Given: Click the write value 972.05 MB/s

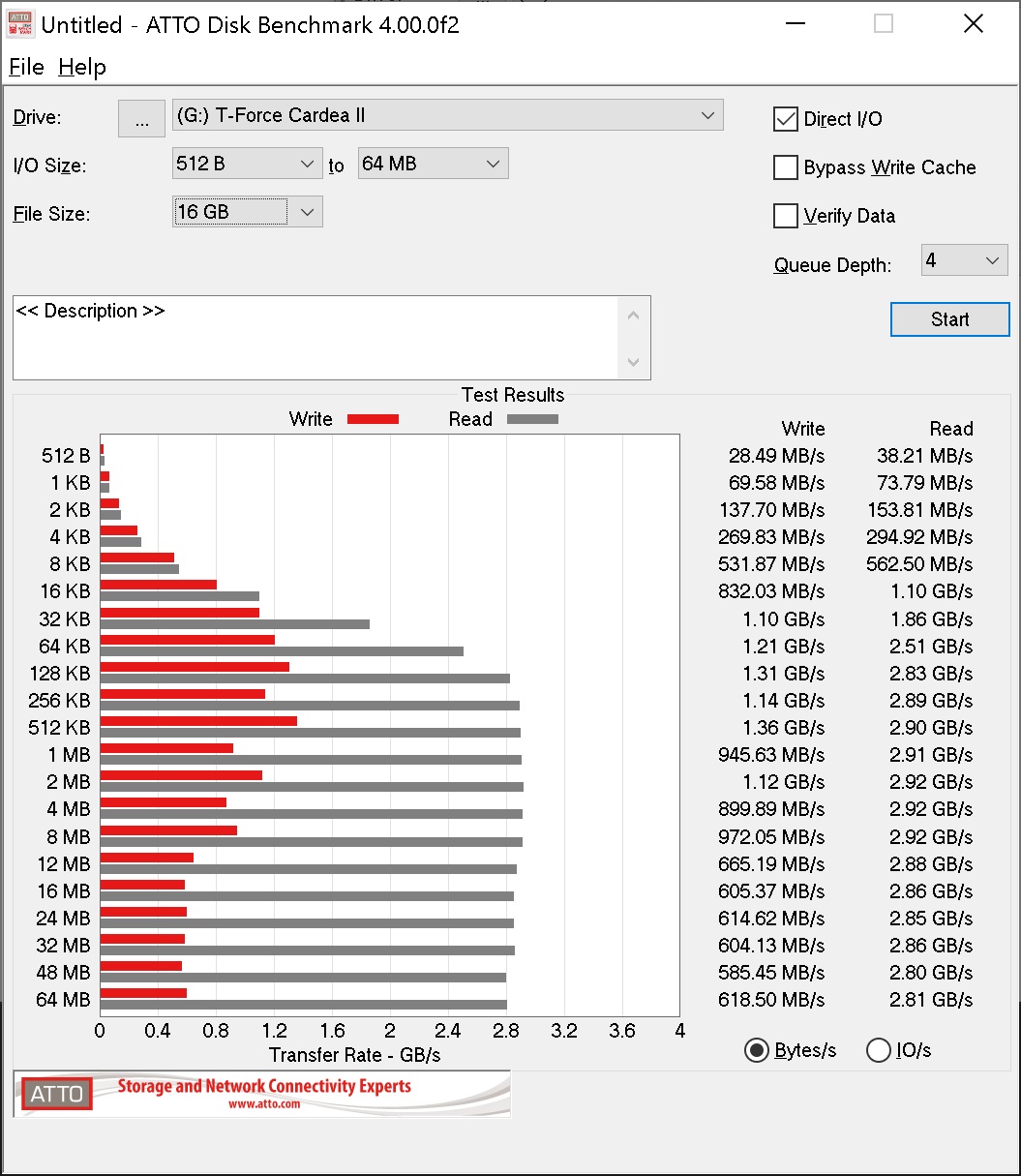Looking at the screenshot, I should [x=771, y=836].
